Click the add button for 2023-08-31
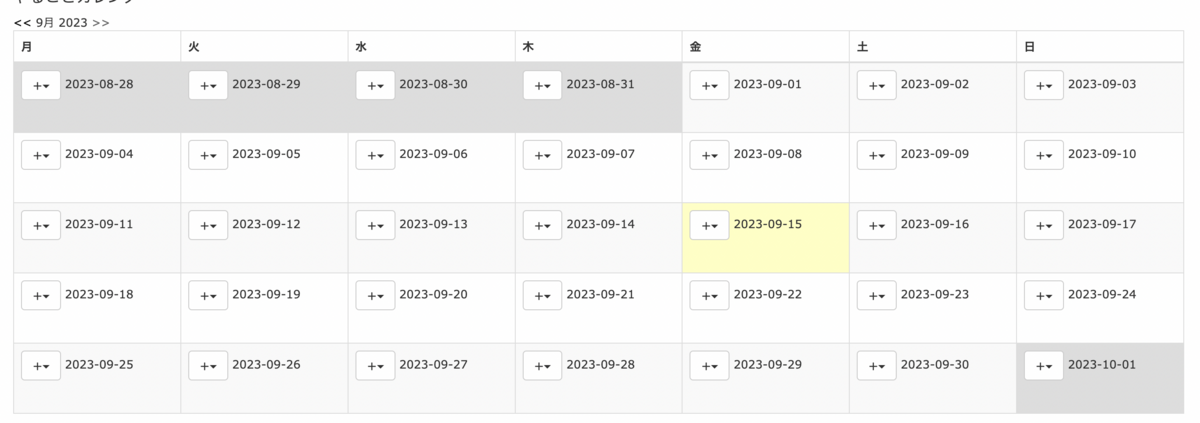 click(x=542, y=86)
